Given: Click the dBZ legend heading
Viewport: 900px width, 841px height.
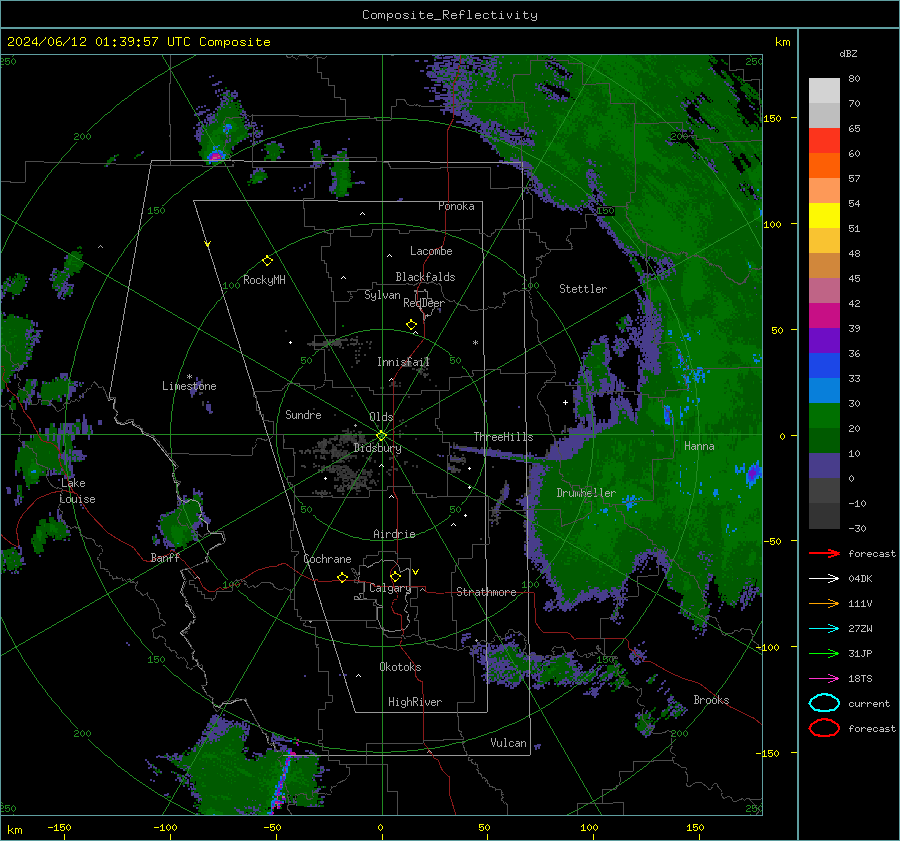Looking at the screenshot, I should pyautogui.click(x=848, y=53).
